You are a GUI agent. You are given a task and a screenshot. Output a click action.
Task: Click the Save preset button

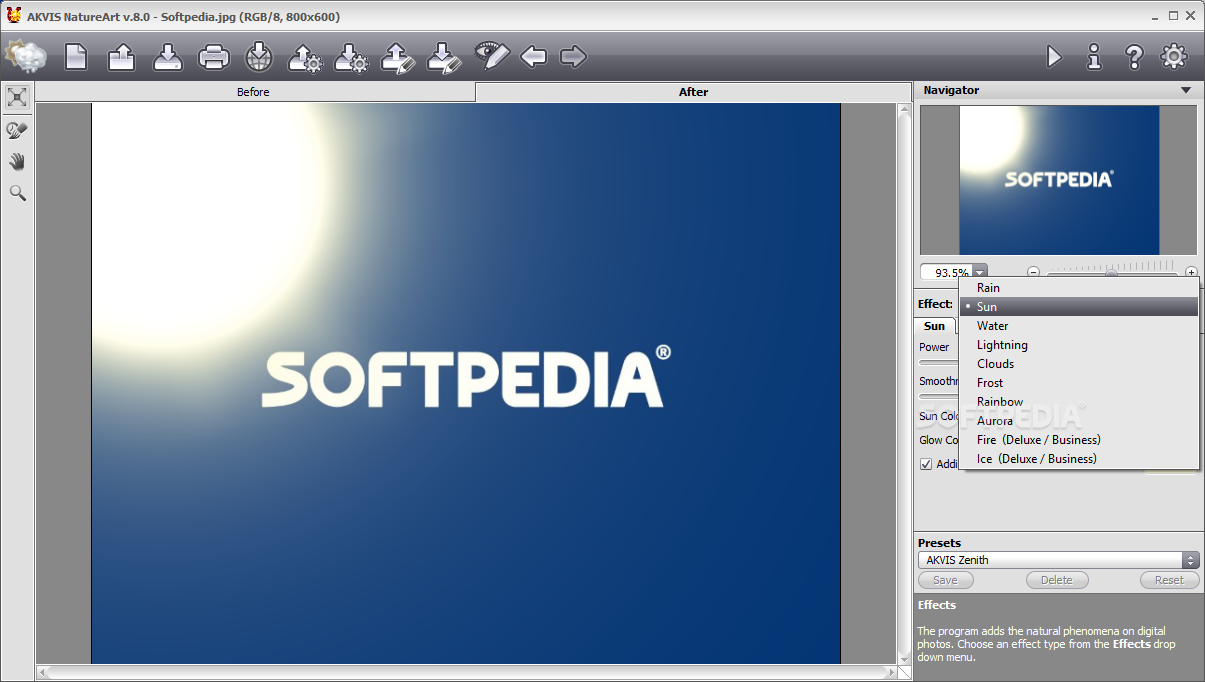(x=945, y=580)
